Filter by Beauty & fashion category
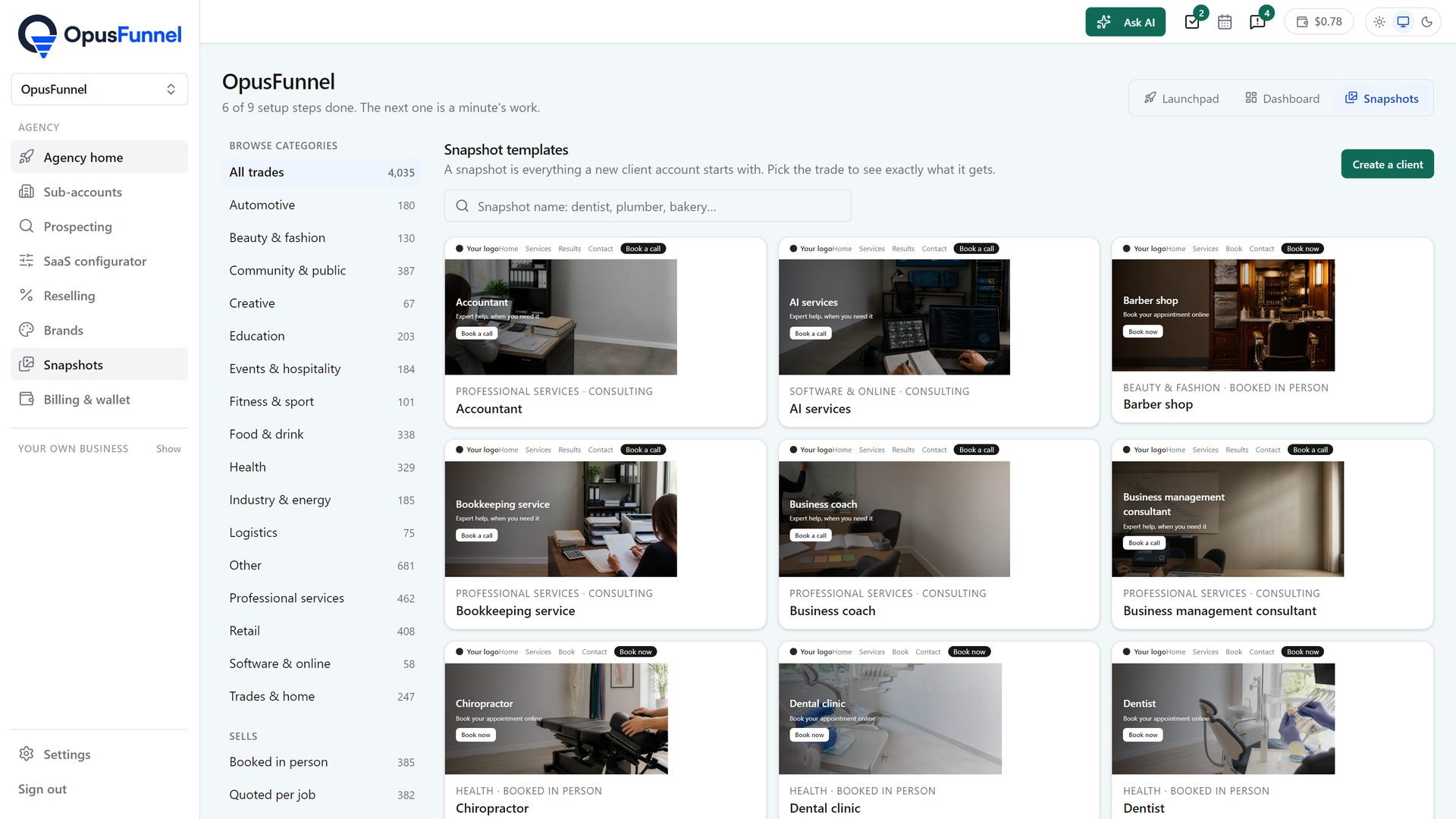 click(322, 237)
